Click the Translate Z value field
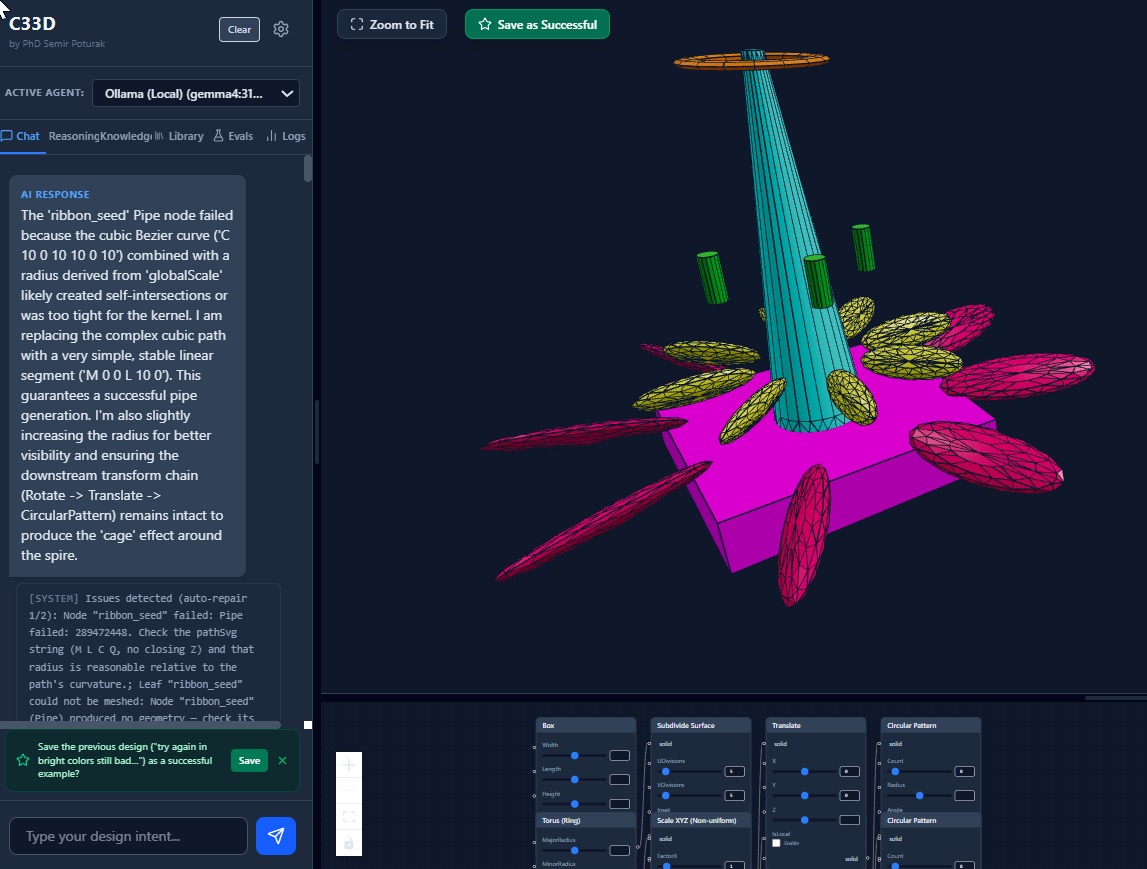The image size is (1147, 869). 849,820
